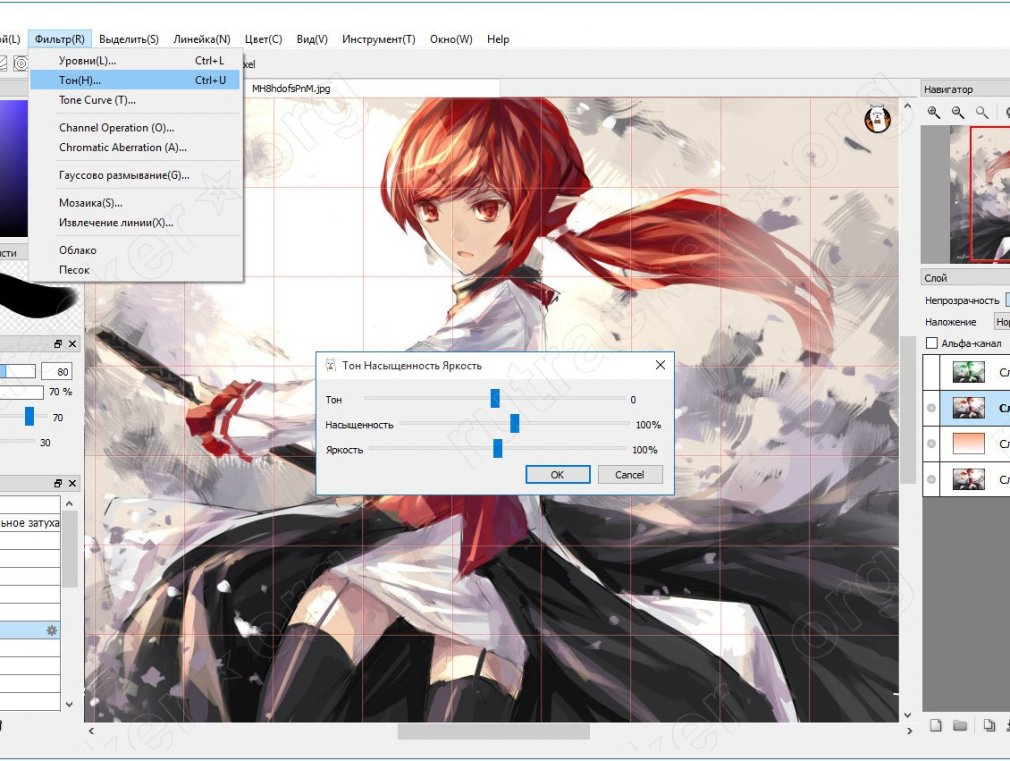Enable the Альфа-канал checkbox
Viewport: 1010px width, 761px height.
point(931,343)
